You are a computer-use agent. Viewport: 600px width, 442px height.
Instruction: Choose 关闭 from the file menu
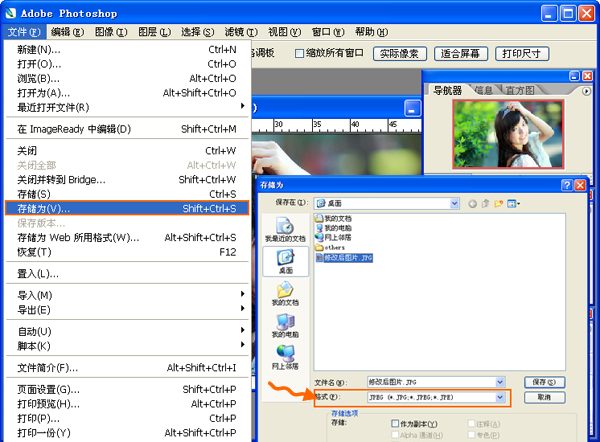click(127, 150)
